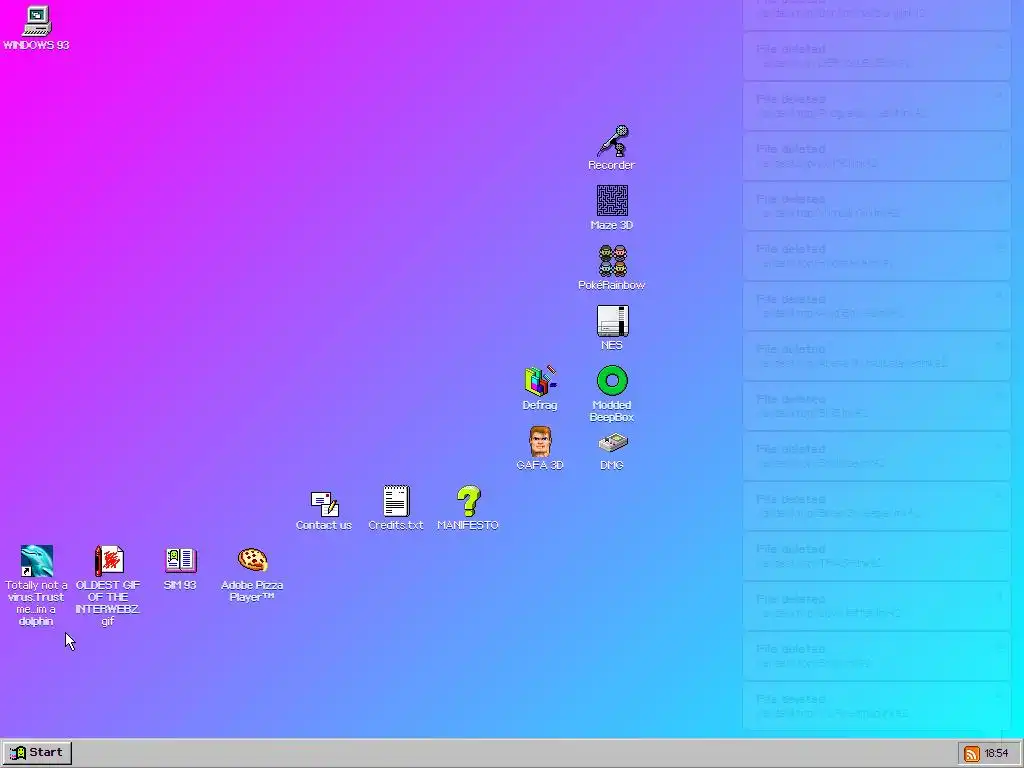Click the 18:54 taskbar clock
This screenshot has width=1024, height=768.
[x=997, y=754]
